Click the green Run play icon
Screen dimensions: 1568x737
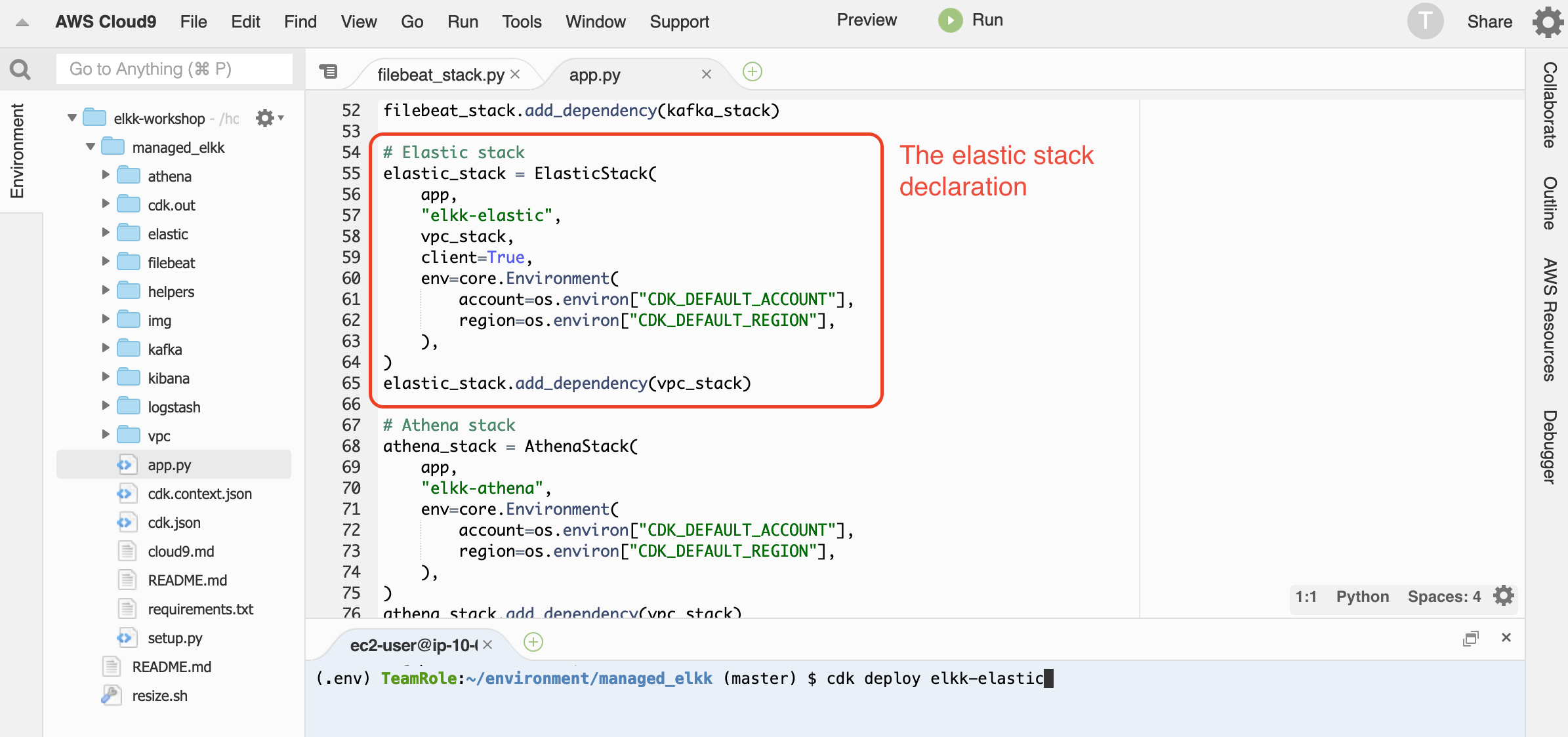point(950,20)
